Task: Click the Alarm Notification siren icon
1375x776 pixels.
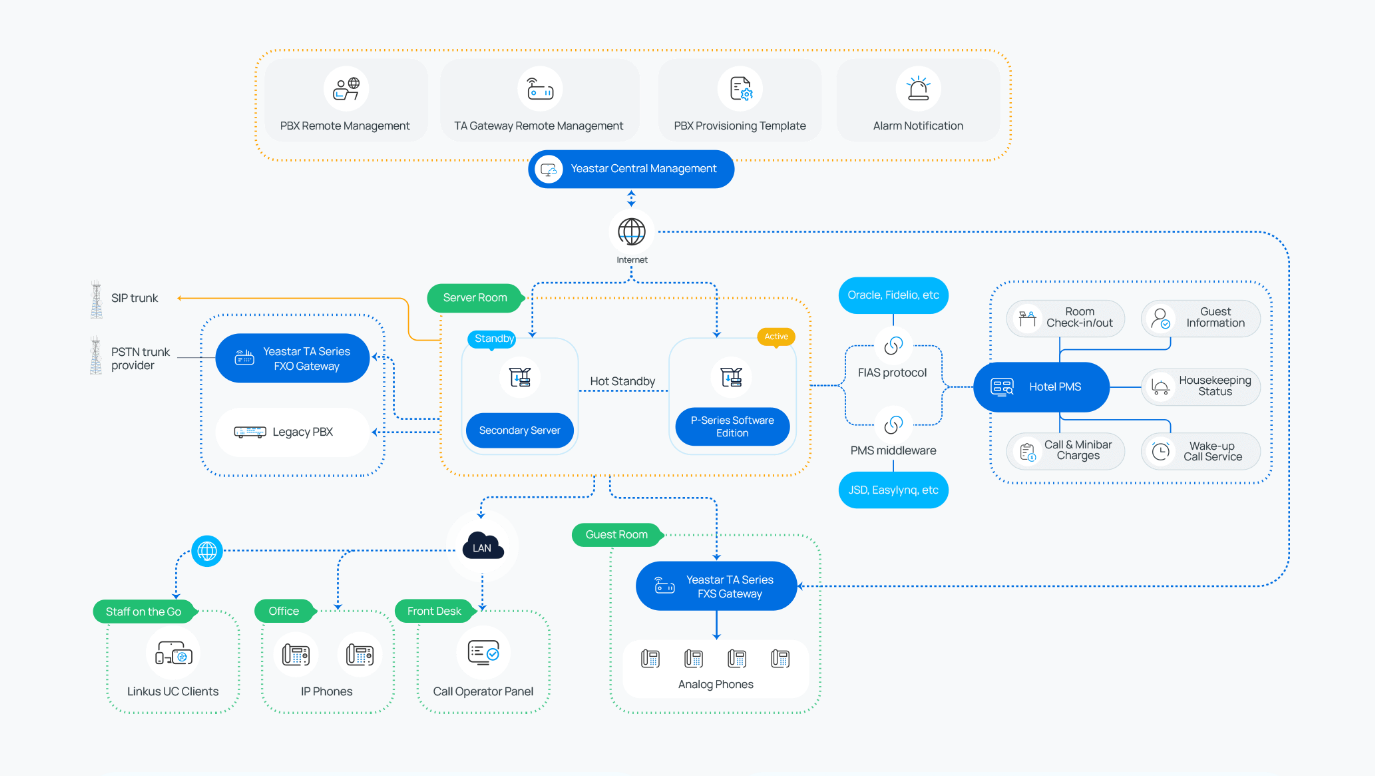Action: [x=917, y=89]
